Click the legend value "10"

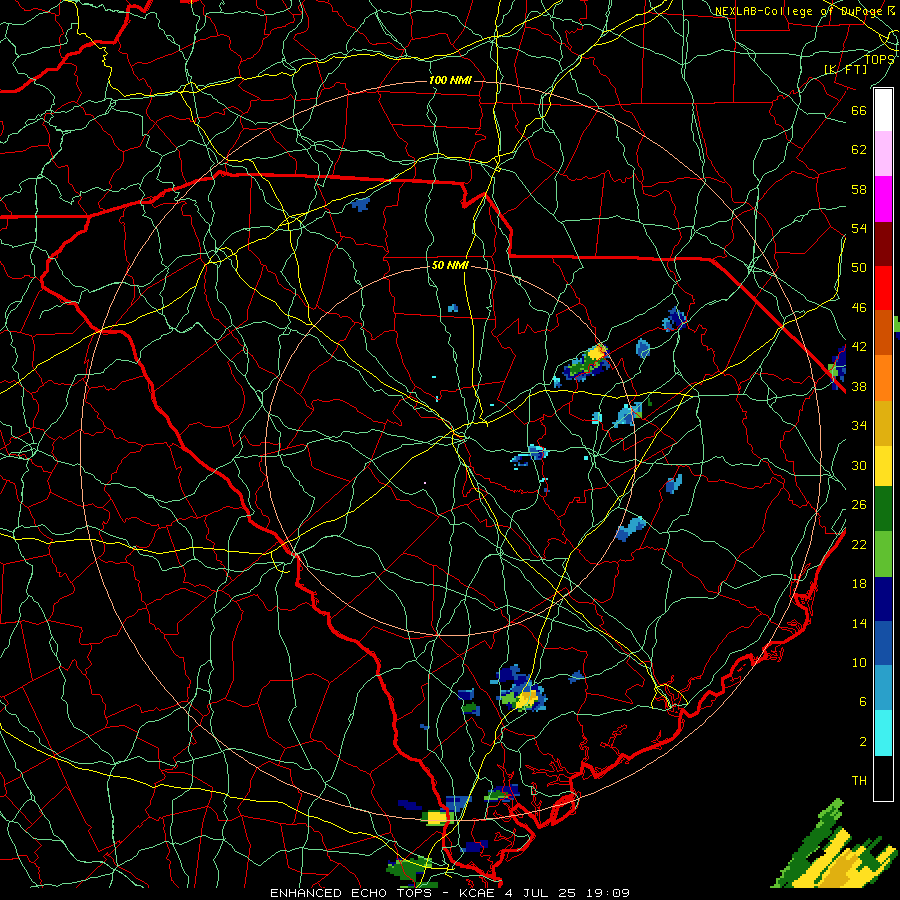click(859, 662)
